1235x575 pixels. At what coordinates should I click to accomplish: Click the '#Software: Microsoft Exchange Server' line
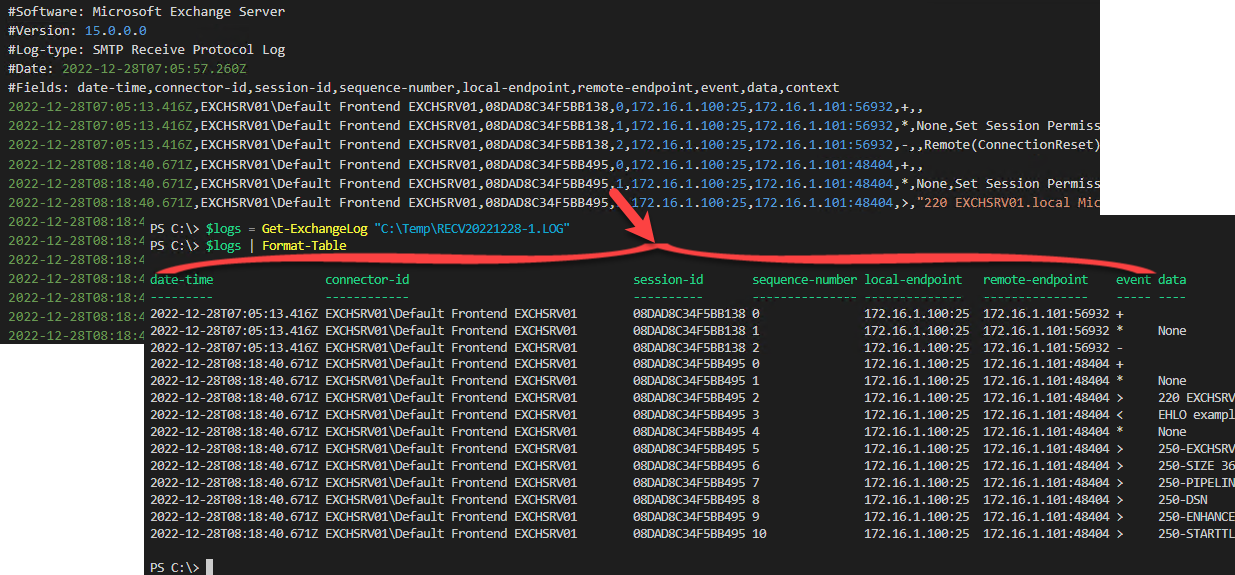point(146,12)
